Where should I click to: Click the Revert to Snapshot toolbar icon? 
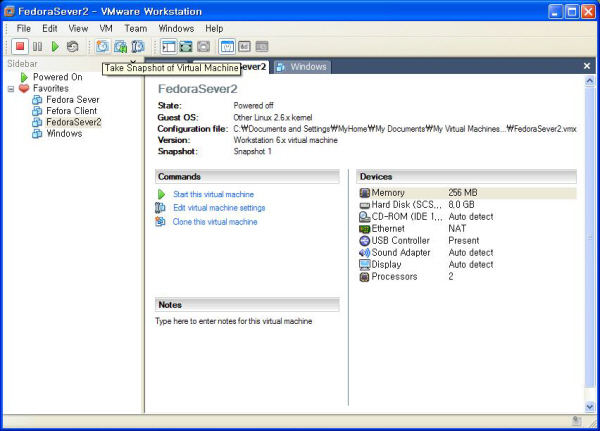pos(121,47)
